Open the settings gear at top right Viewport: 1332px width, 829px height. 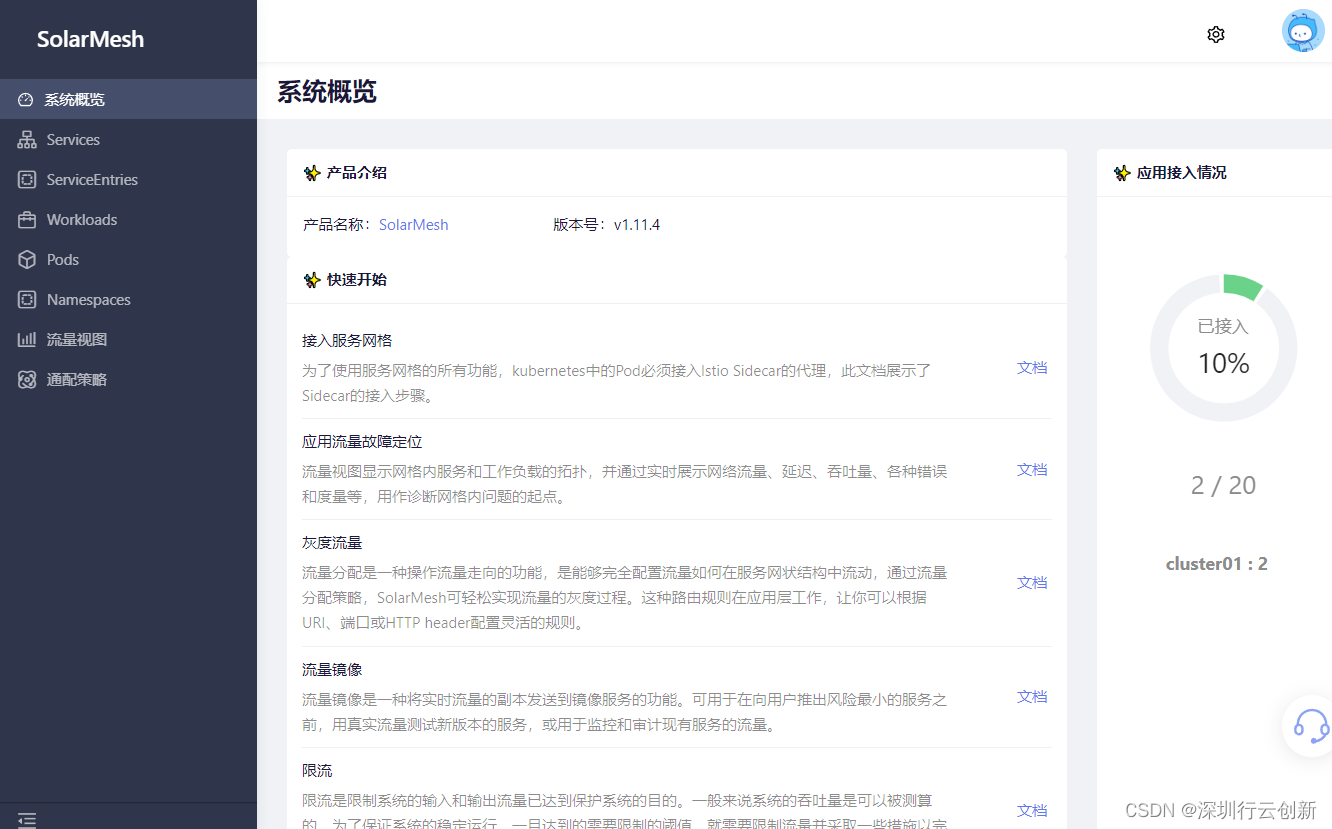(x=1215, y=33)
